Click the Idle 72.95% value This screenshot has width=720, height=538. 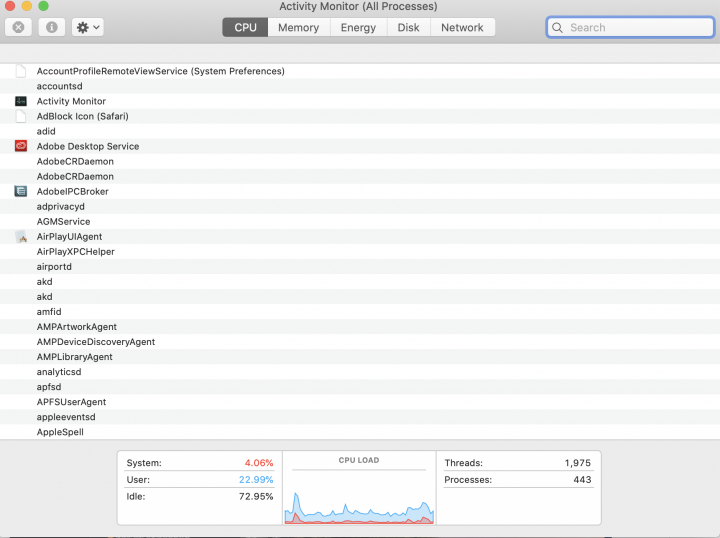coord(256,496)
